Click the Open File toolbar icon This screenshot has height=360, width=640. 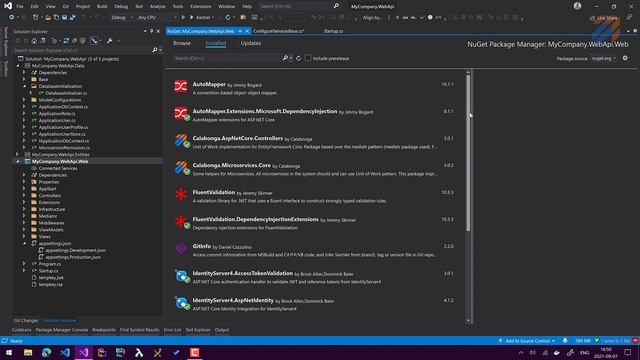pyautogui.click(x=48, y=17)
